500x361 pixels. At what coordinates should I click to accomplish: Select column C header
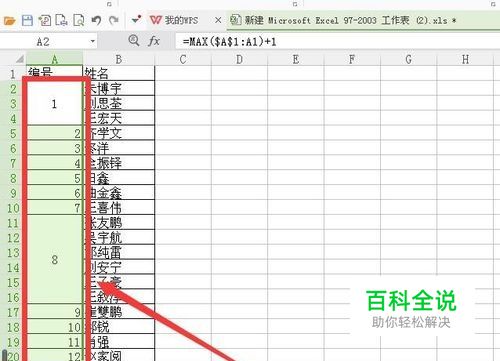pos(183,59)
